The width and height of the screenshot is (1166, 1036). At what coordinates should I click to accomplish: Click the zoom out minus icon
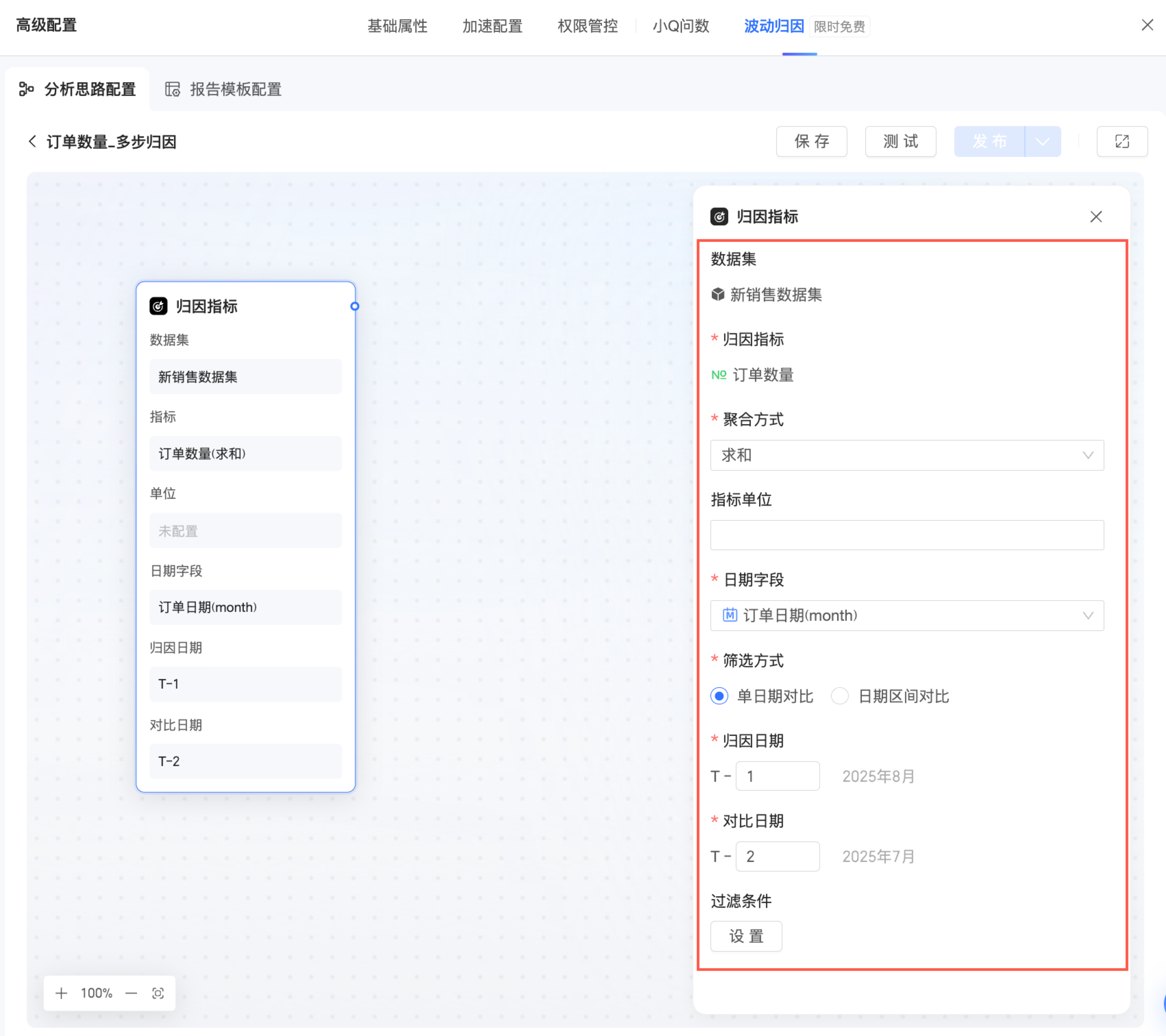[131, 993]
